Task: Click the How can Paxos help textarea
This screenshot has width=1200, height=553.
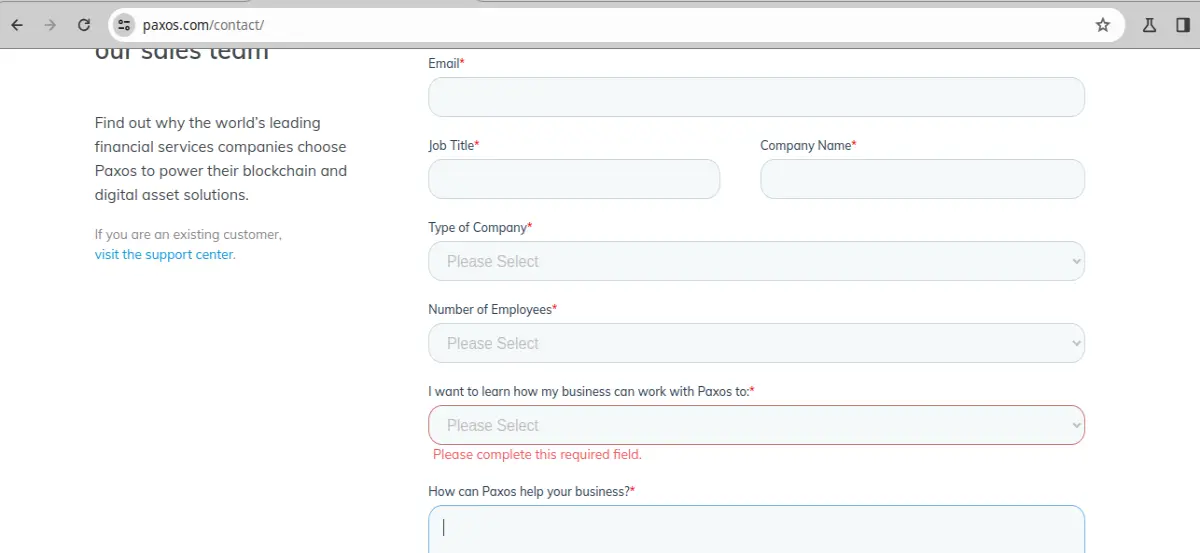Action: tap(756, 529)
